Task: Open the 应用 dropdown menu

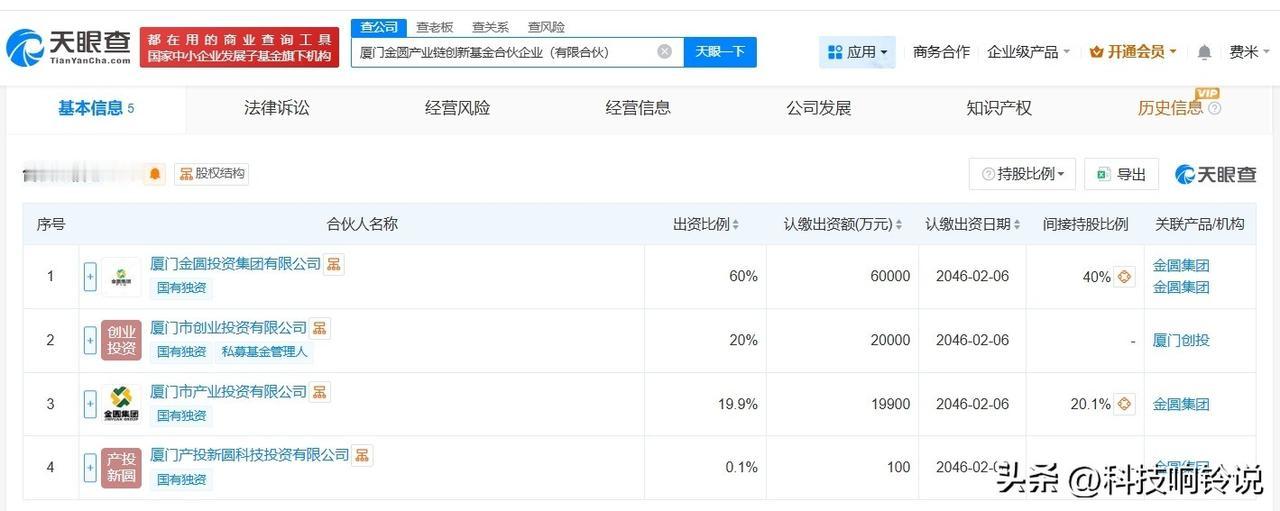Action: [x=857, y=52]
